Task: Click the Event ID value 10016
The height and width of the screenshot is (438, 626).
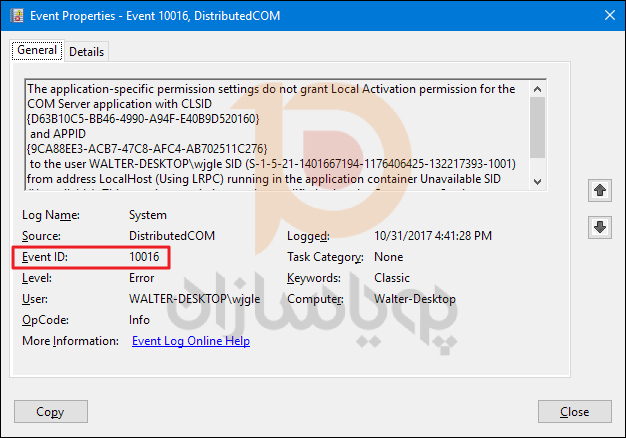Action: (145, 257)
